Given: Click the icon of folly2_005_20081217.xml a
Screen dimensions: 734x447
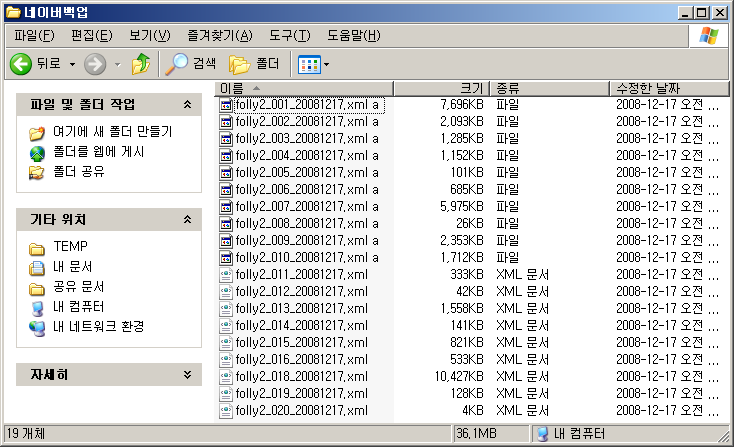Looking at the screenshot, I should (226, 173).
